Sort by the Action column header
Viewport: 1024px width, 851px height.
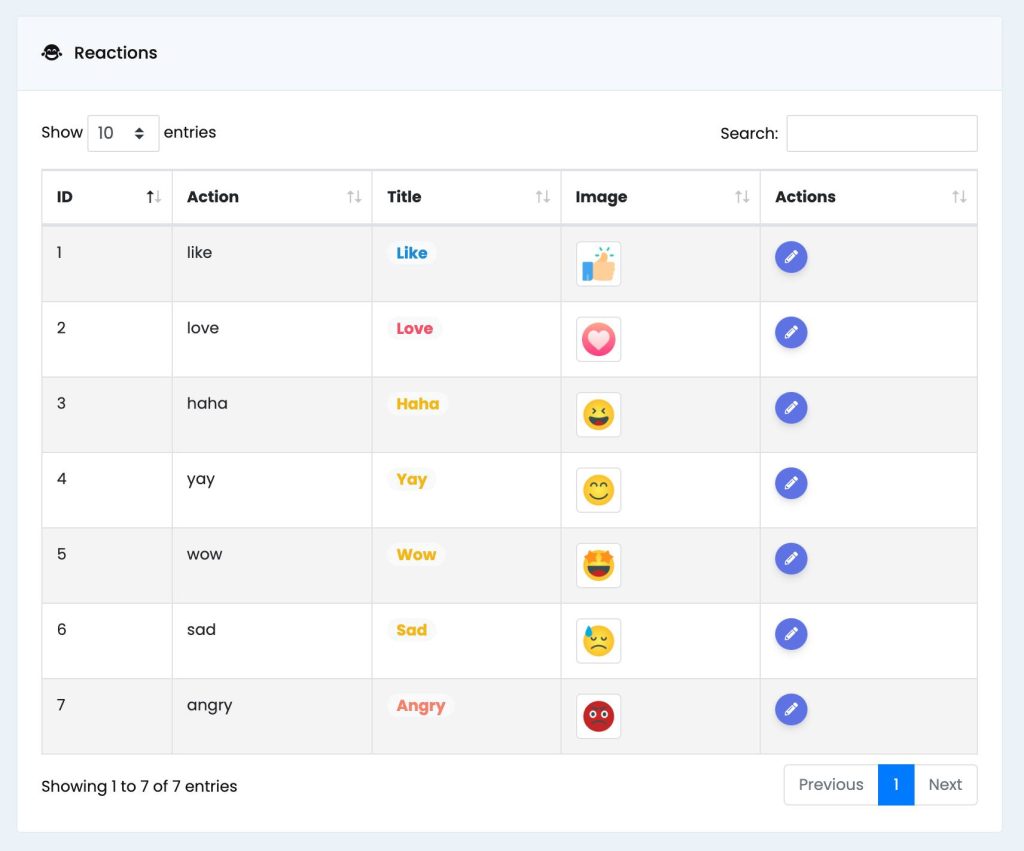coord(272,197)
